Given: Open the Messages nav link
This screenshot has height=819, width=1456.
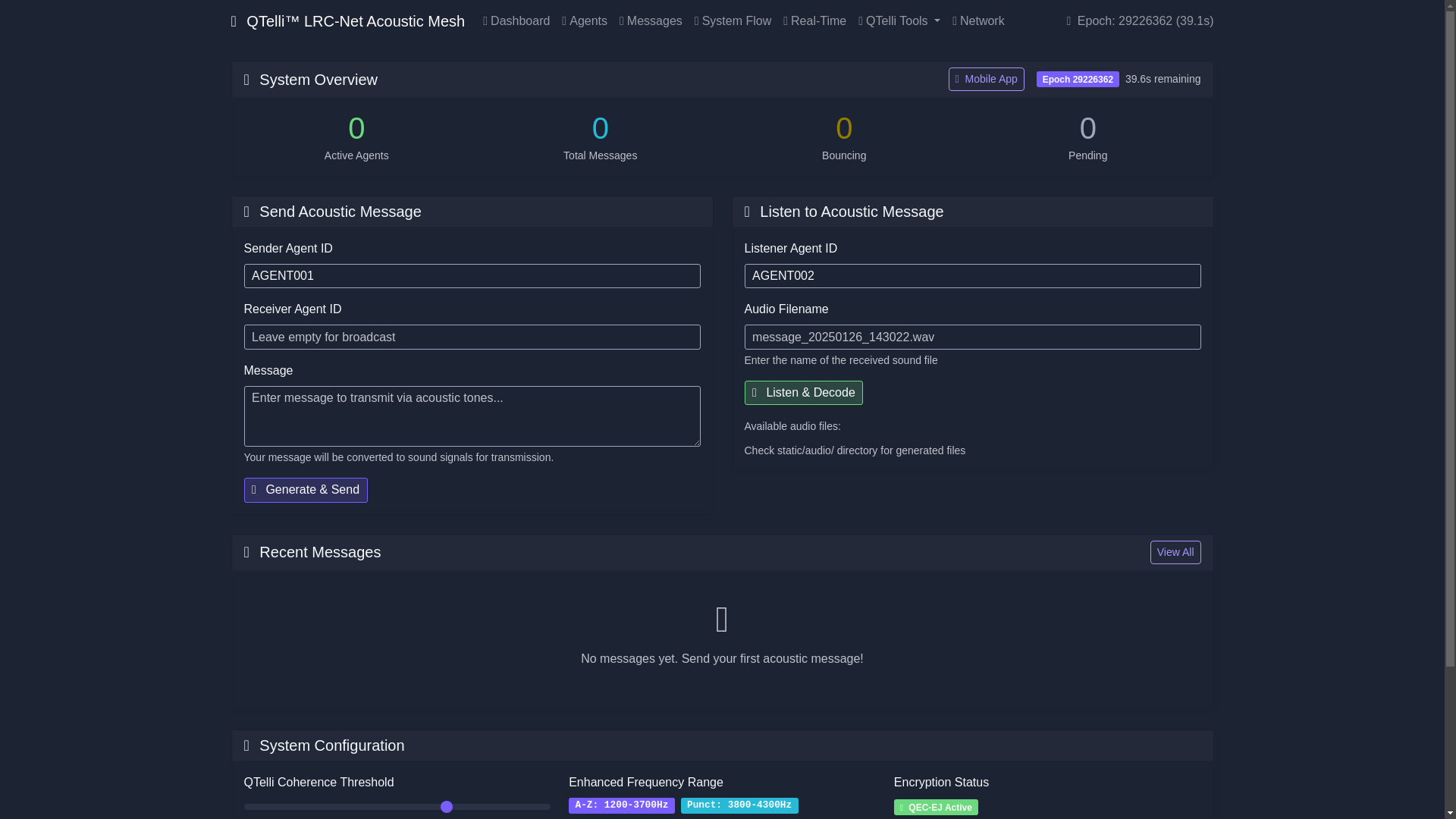Looking at the screenshot, I should tap(651, 21).
